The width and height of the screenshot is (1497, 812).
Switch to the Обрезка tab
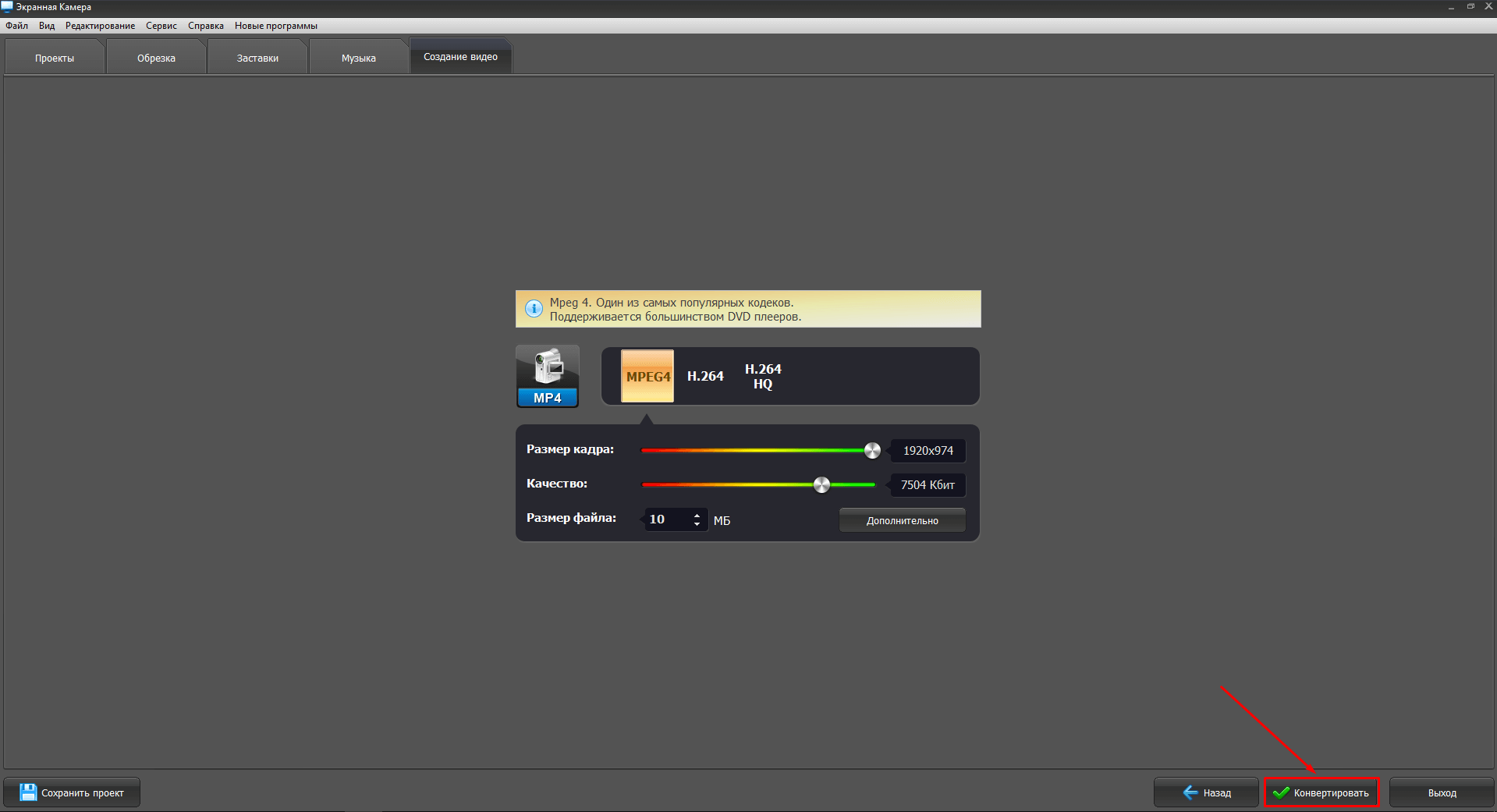coord(156,58)
